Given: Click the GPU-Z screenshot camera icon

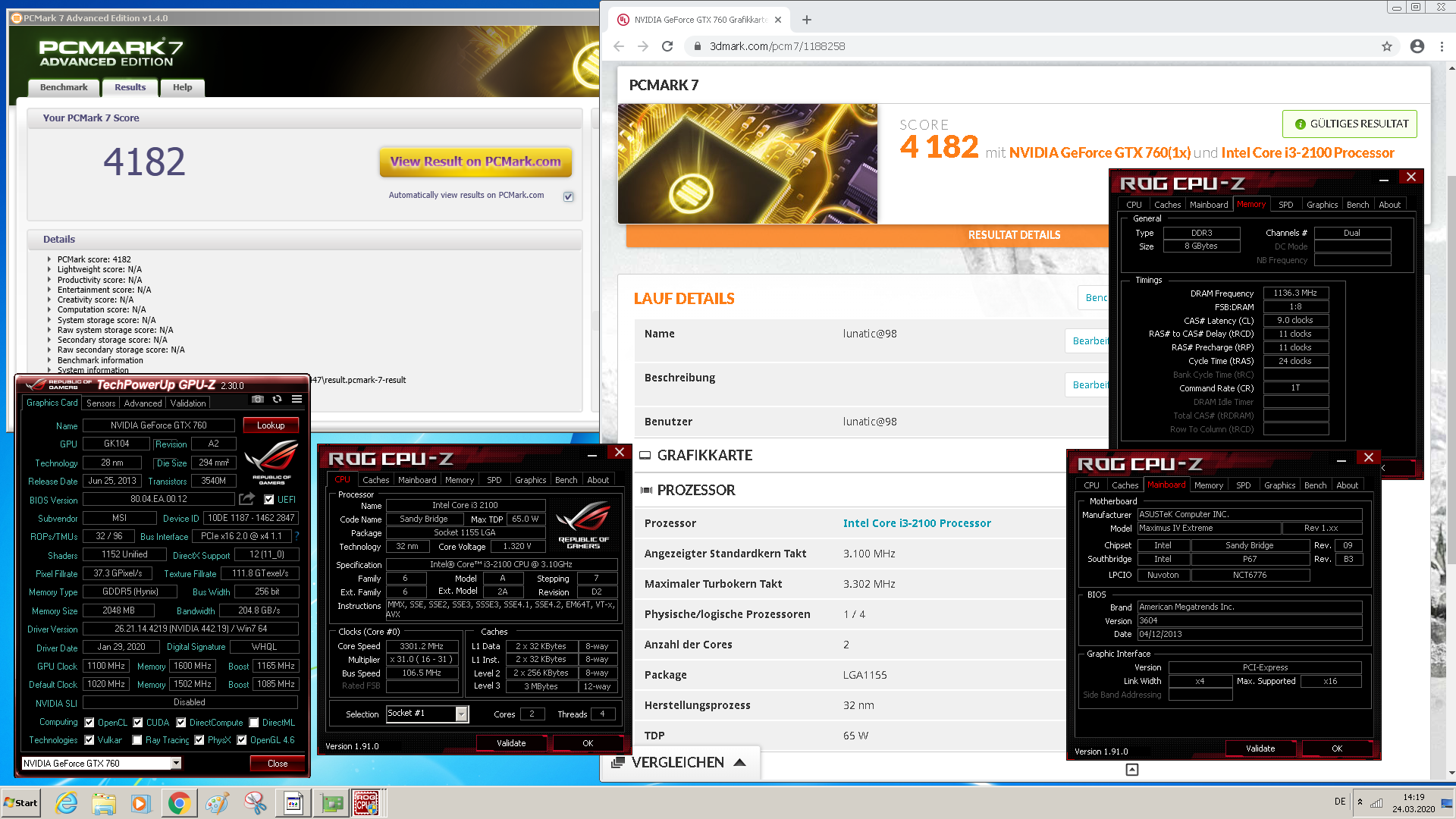Looking at the screenshot, I should (258, 399).
